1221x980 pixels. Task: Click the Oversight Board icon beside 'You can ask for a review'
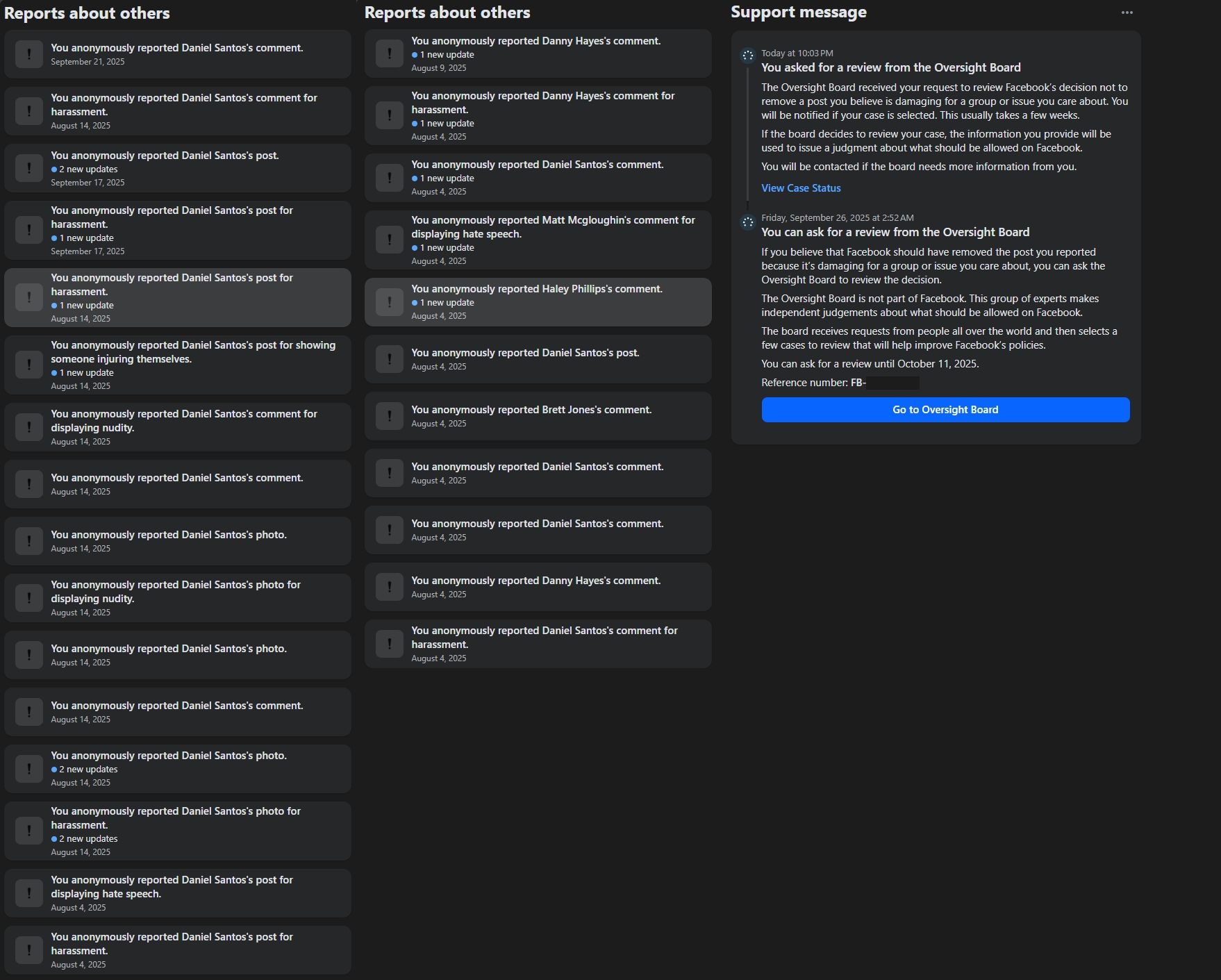click(x=748, y=222)
